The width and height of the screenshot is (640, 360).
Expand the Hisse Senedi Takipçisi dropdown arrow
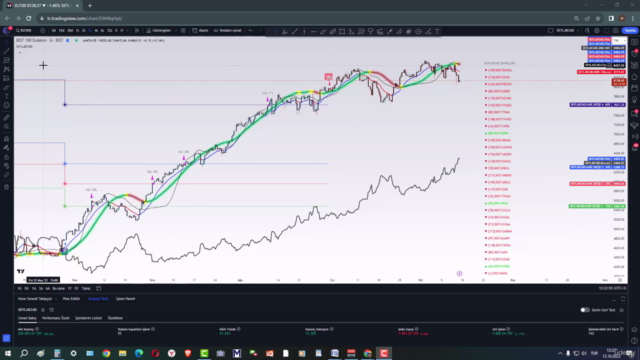point(56,299)
